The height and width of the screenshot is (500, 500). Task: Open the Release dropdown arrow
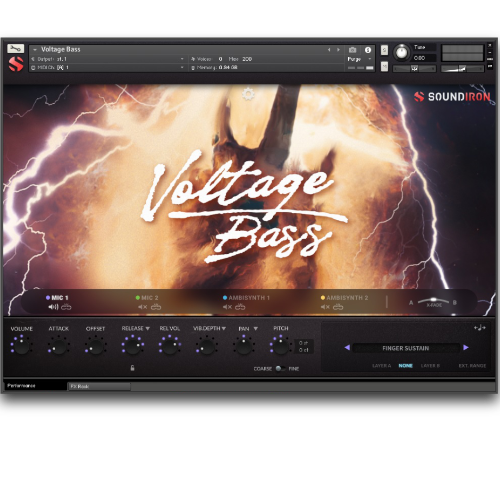[x=147, y=329]
